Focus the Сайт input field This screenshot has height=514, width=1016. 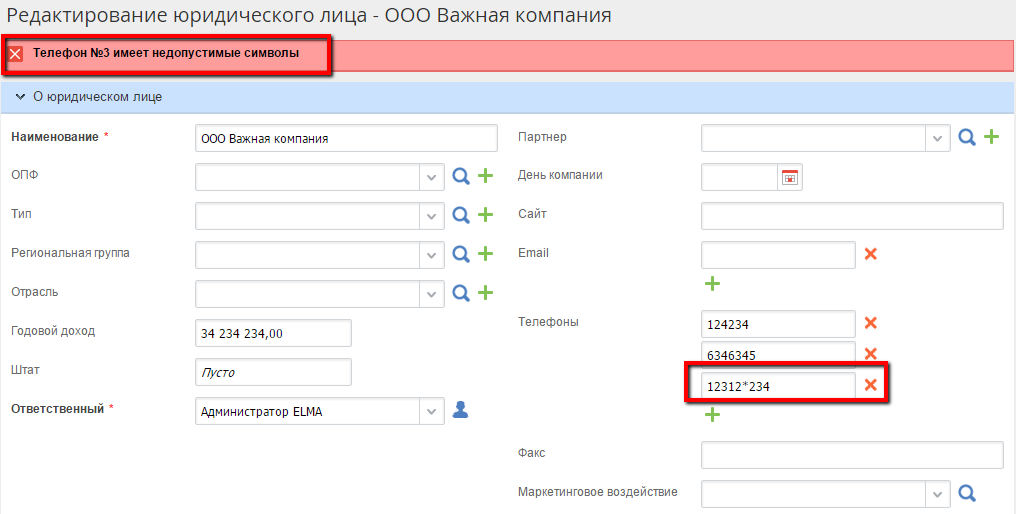tap(852, 215)
